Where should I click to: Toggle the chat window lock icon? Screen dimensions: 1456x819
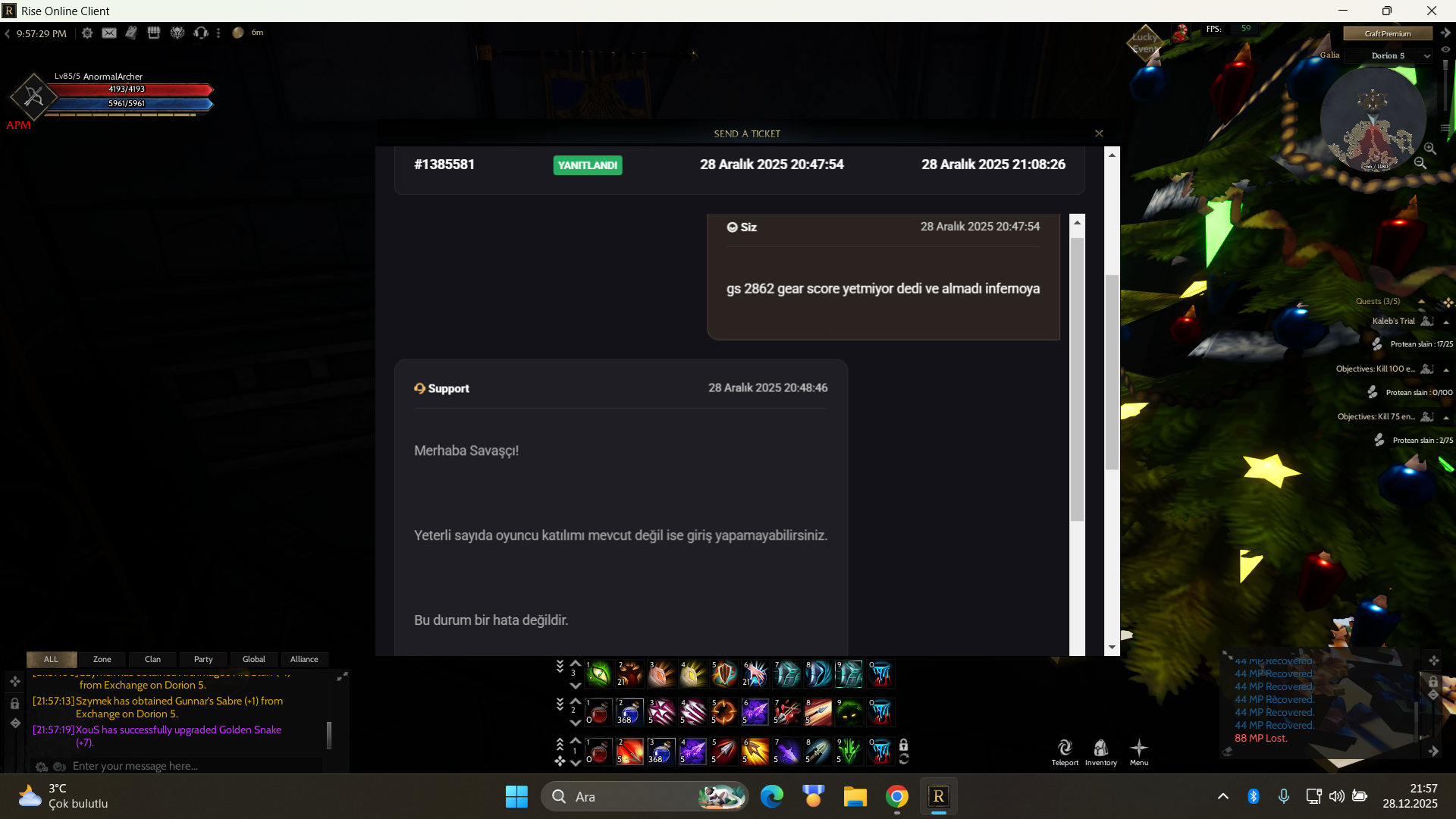click(15, 704)
